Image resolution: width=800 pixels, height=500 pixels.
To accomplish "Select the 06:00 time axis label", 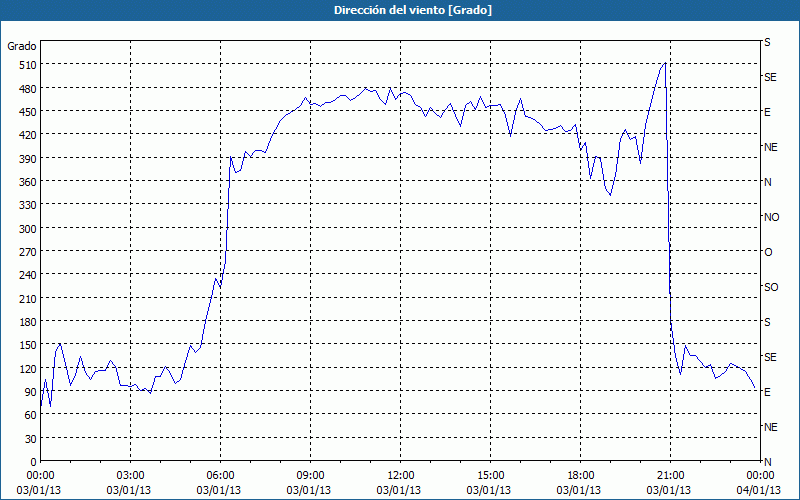I will pos(220,476).
